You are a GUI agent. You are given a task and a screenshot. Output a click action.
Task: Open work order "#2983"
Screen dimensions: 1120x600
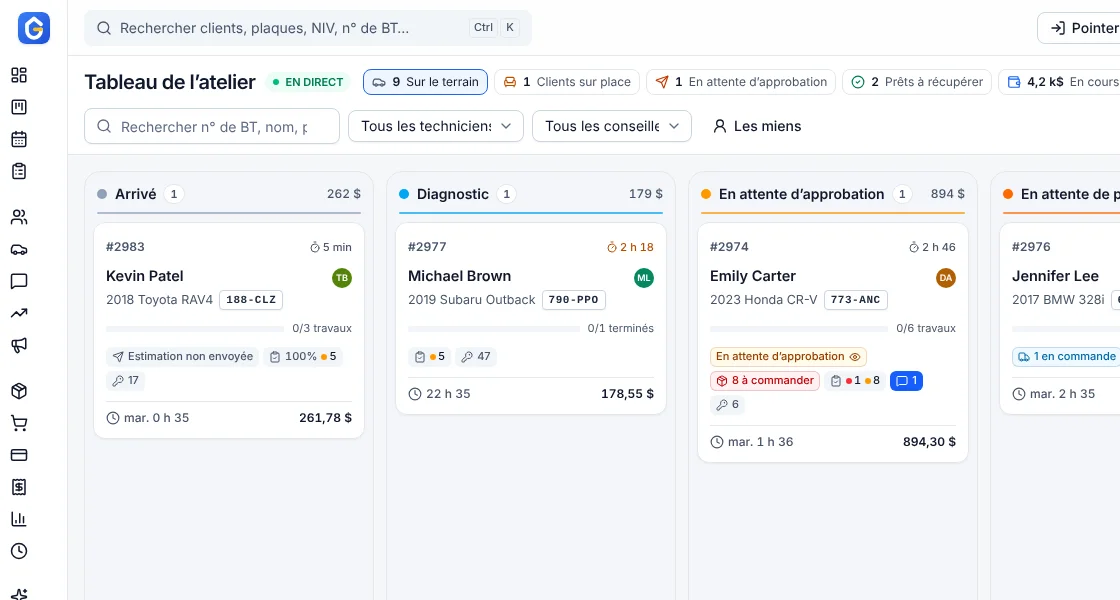coord(125,247)
